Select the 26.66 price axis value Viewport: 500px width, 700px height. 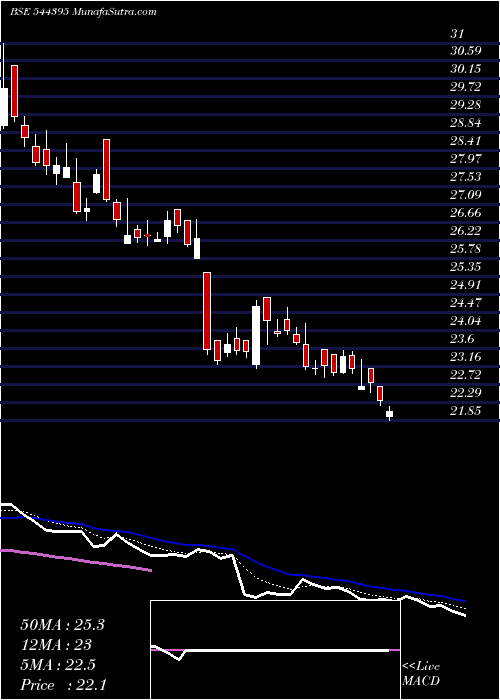466,213
